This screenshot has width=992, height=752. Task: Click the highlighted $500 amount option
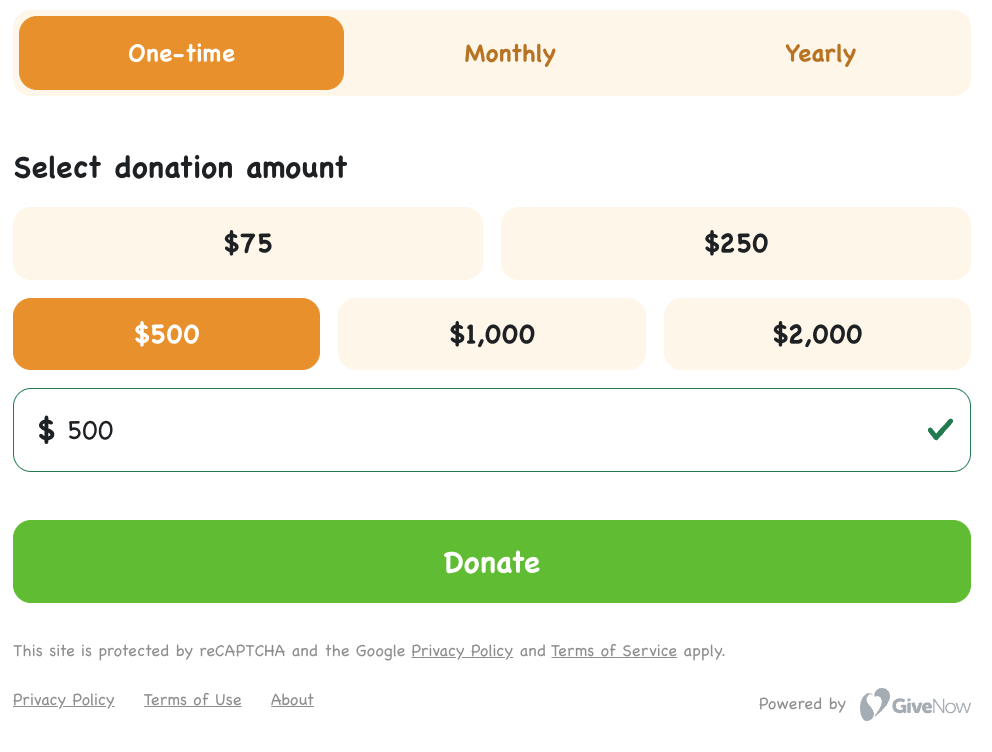(166, 334)
